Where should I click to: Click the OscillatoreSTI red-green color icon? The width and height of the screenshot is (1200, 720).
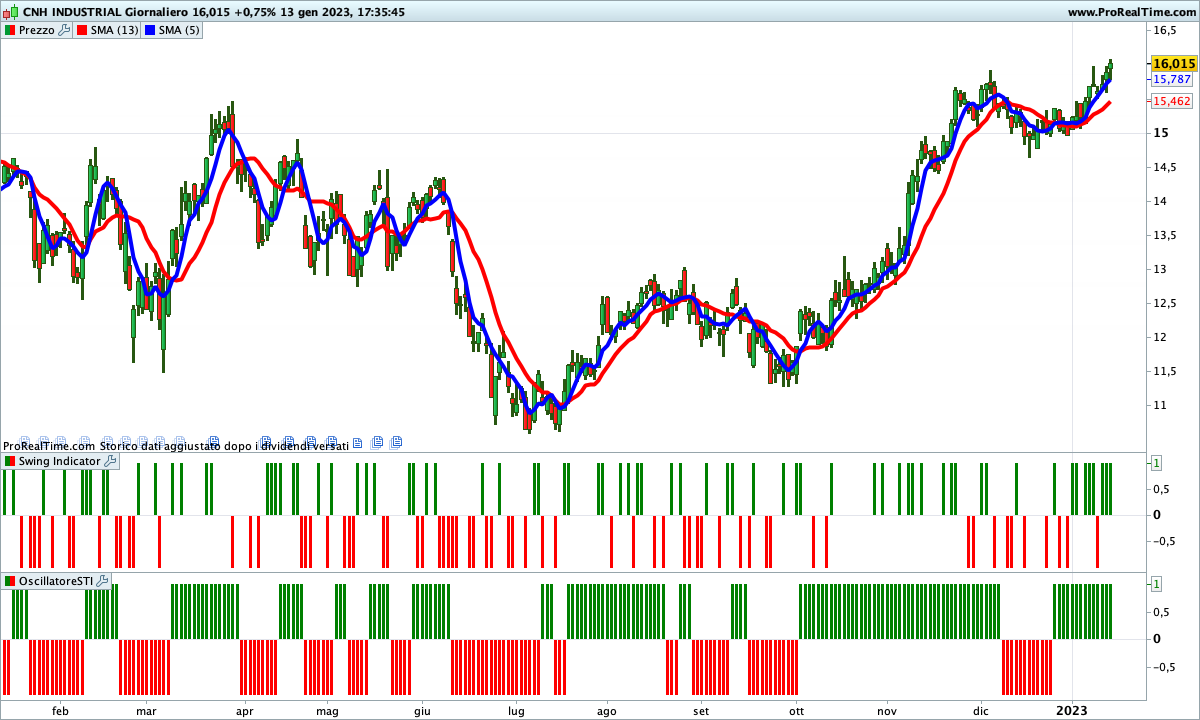[10, 581]
